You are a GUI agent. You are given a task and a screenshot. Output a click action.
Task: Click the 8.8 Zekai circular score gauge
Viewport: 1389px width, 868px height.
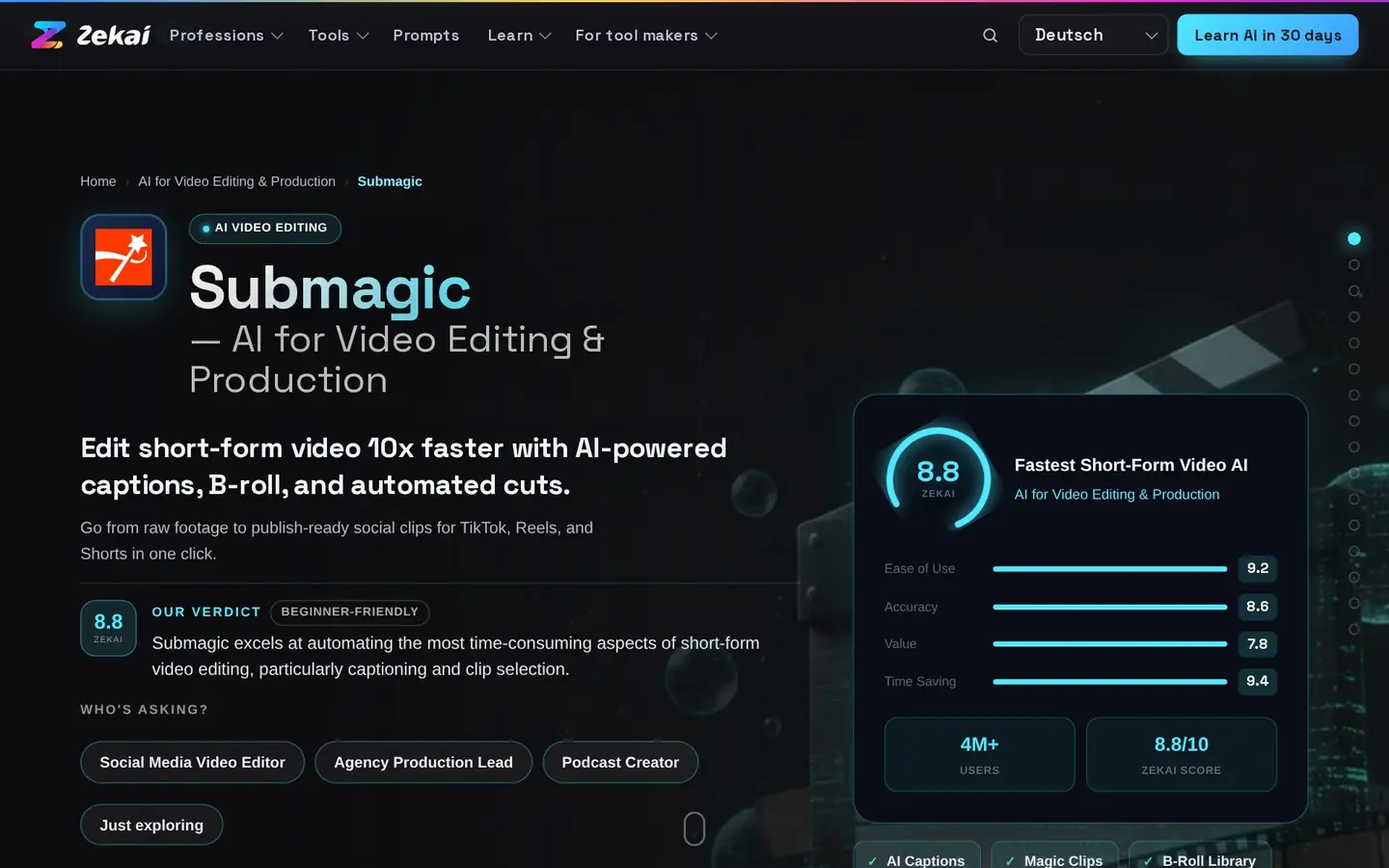pos(938,477)
